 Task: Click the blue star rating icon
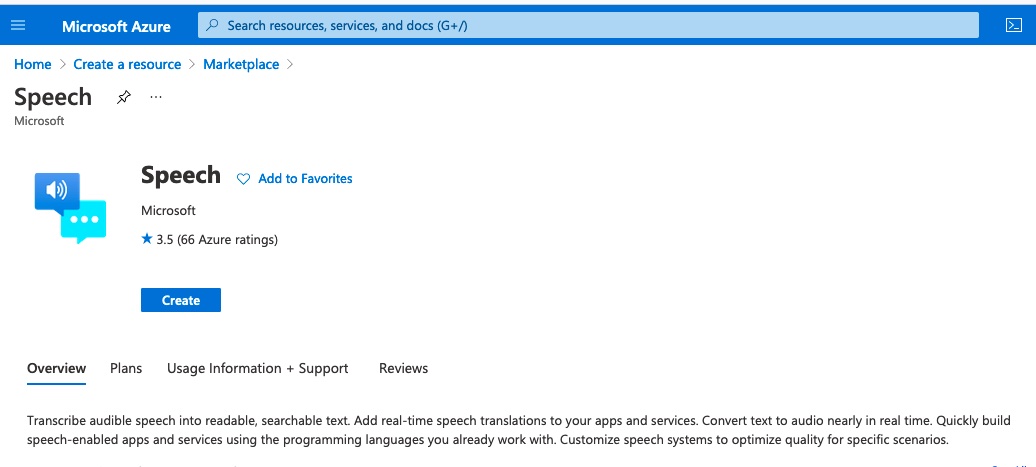147,239
